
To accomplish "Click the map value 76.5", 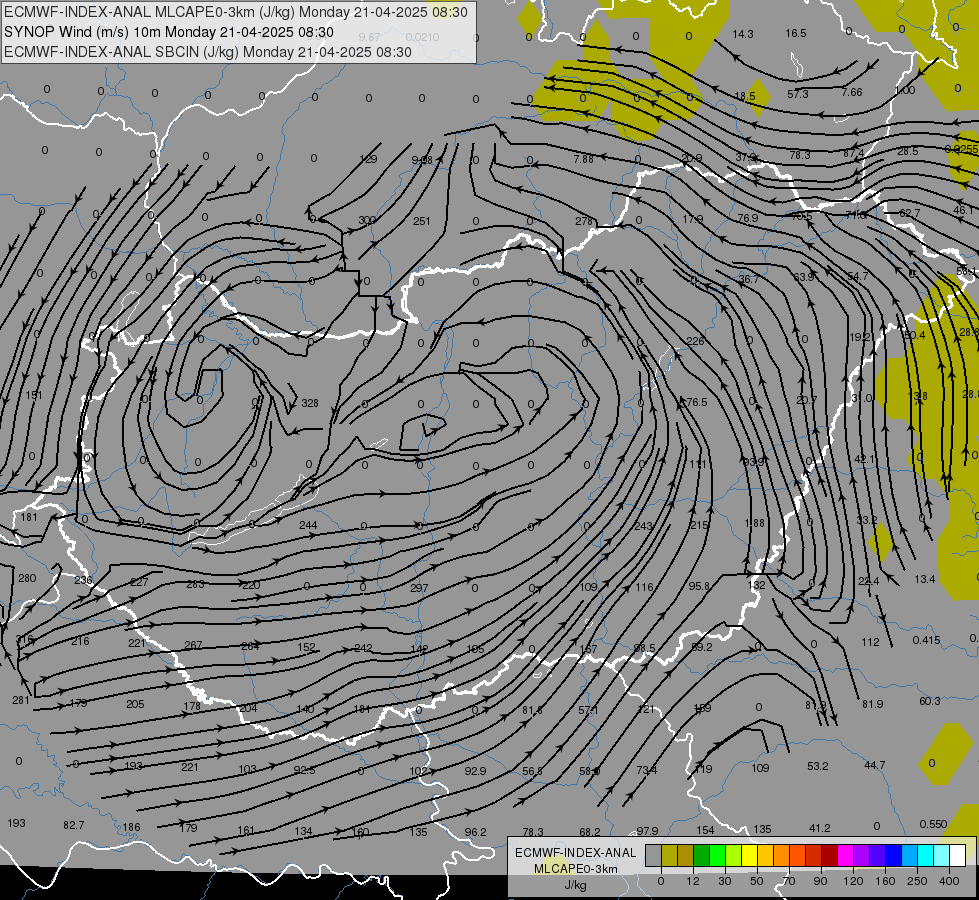I will (697, 402).
